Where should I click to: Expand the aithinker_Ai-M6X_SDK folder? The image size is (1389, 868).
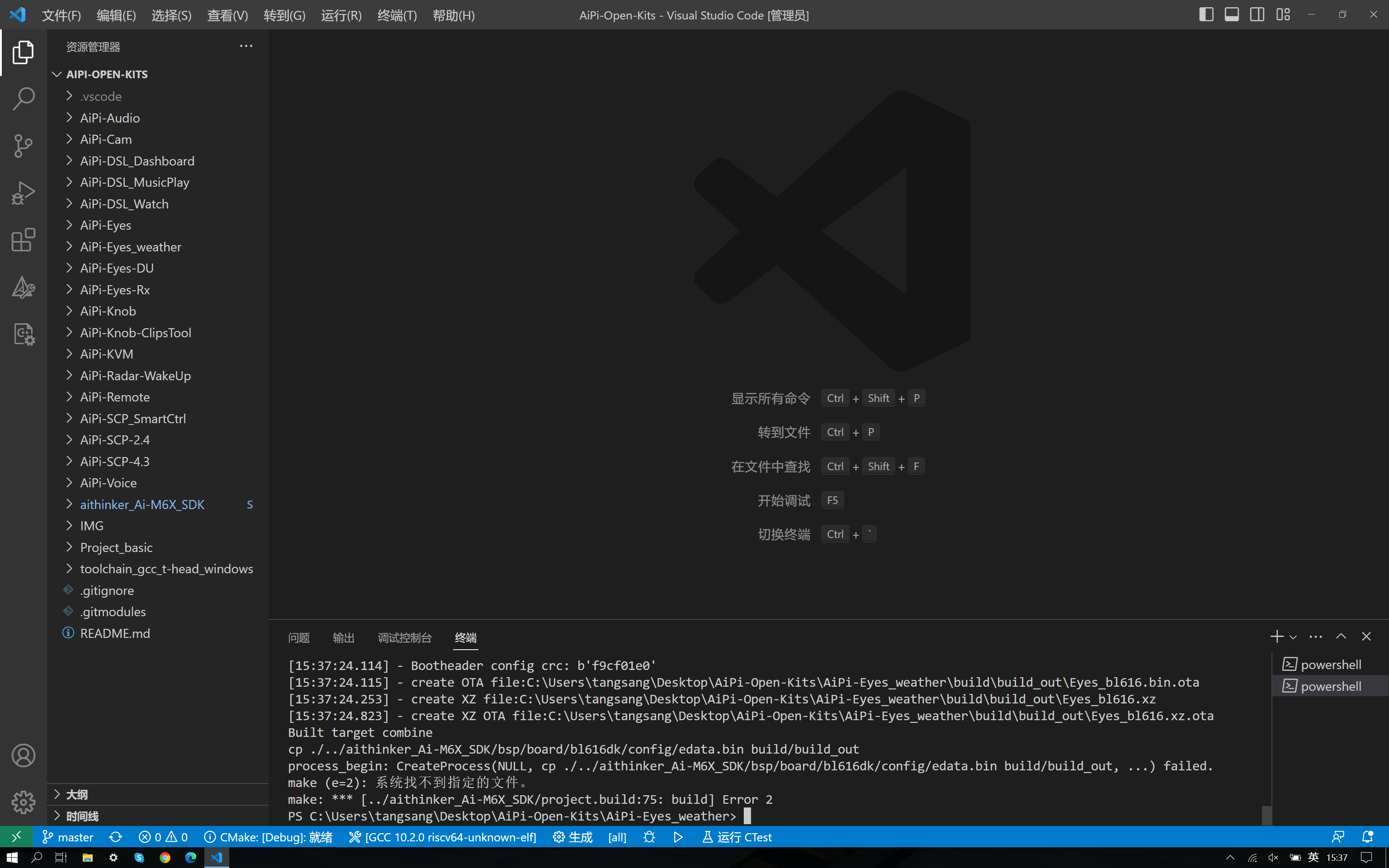(x=158, y=505)
